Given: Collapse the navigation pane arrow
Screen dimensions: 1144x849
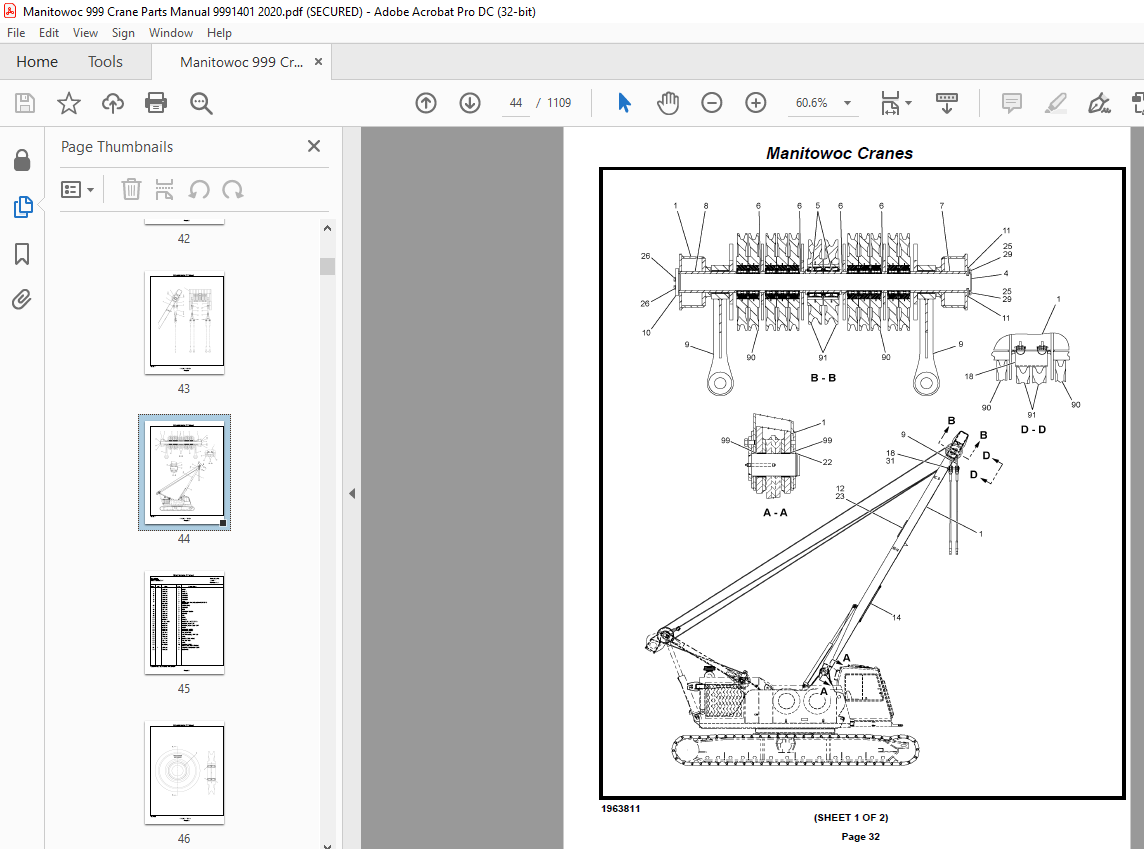Looking at the screenshot, I should pyautogui.click(x=352, y=494).
